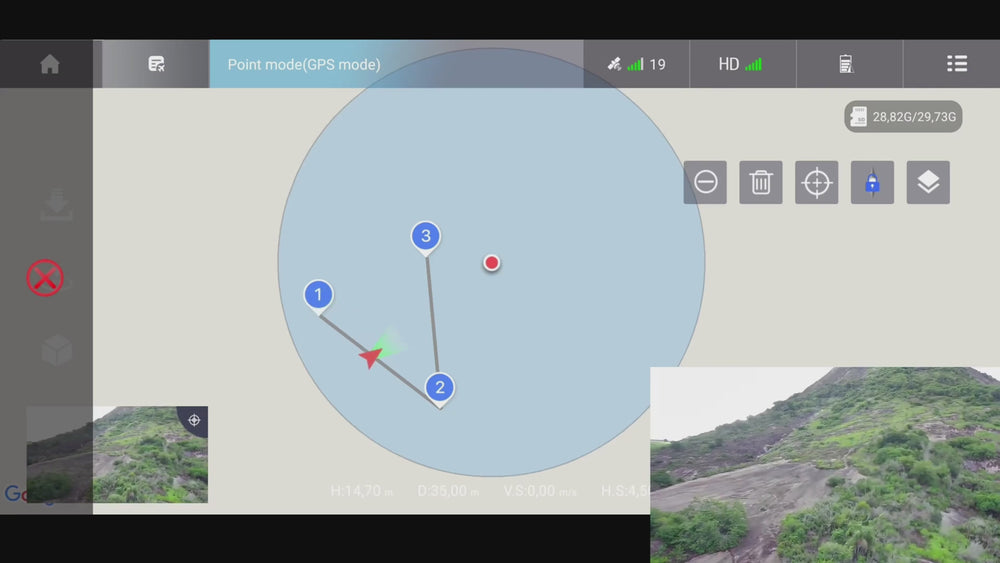Open the map layers selector

click(928, 183)
